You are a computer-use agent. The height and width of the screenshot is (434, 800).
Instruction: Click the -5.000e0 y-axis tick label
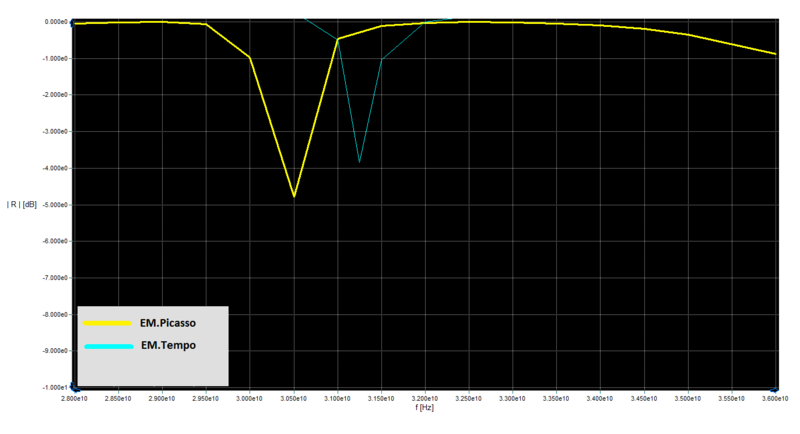[x=55, y=205]
